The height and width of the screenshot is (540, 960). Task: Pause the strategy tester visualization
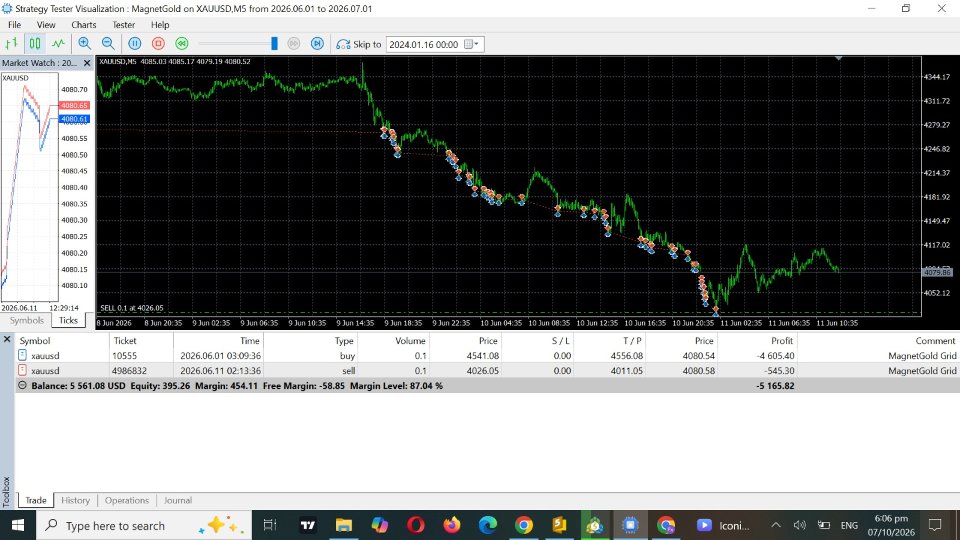(135, 43)
